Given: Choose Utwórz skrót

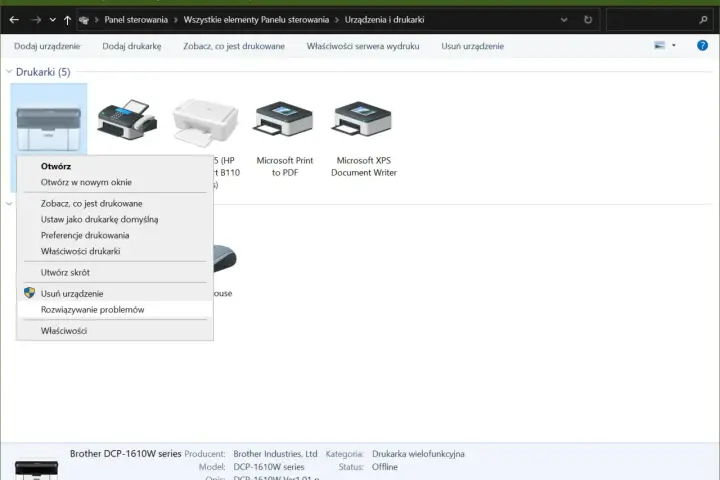Looking at the screenshot, I should [115, 272].
